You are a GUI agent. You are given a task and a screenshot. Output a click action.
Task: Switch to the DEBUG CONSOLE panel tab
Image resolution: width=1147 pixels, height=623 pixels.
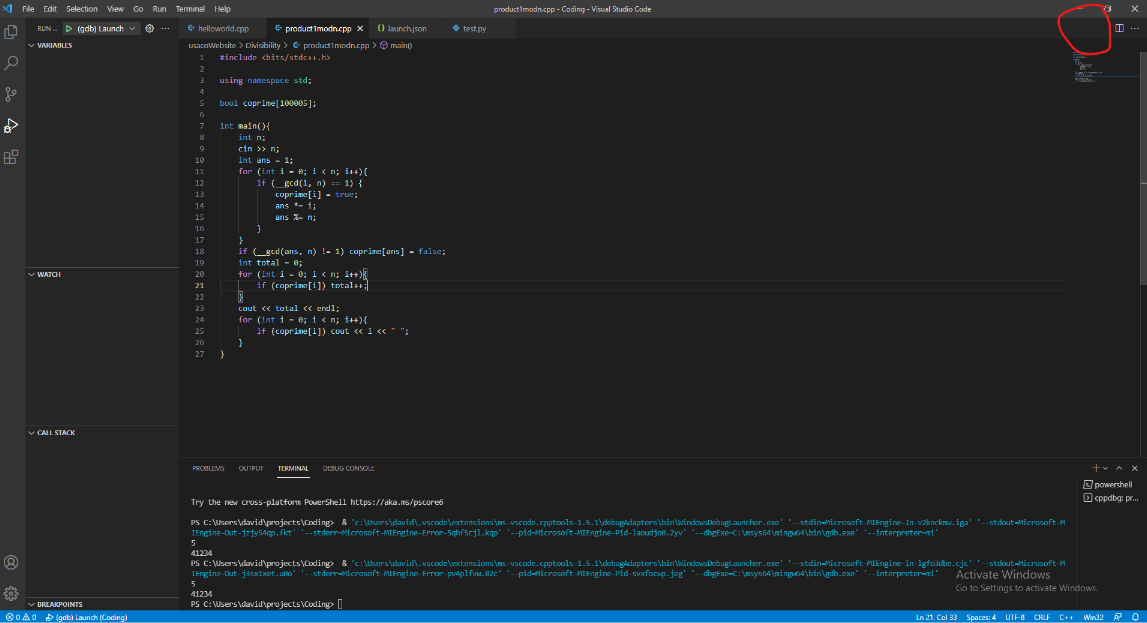(348, 468)
